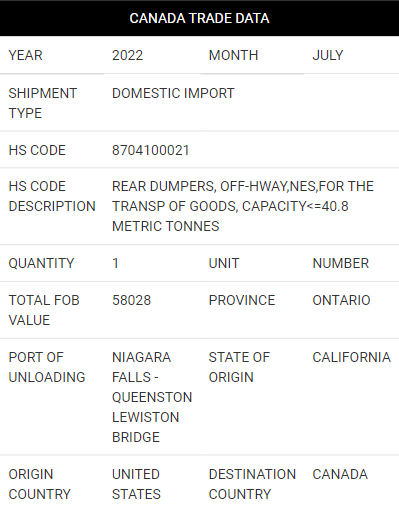Screen dimensions: 399x510
Task: Select CALIFORNIA state of origin
Action: pyautogui.click(x=352, y=357)
